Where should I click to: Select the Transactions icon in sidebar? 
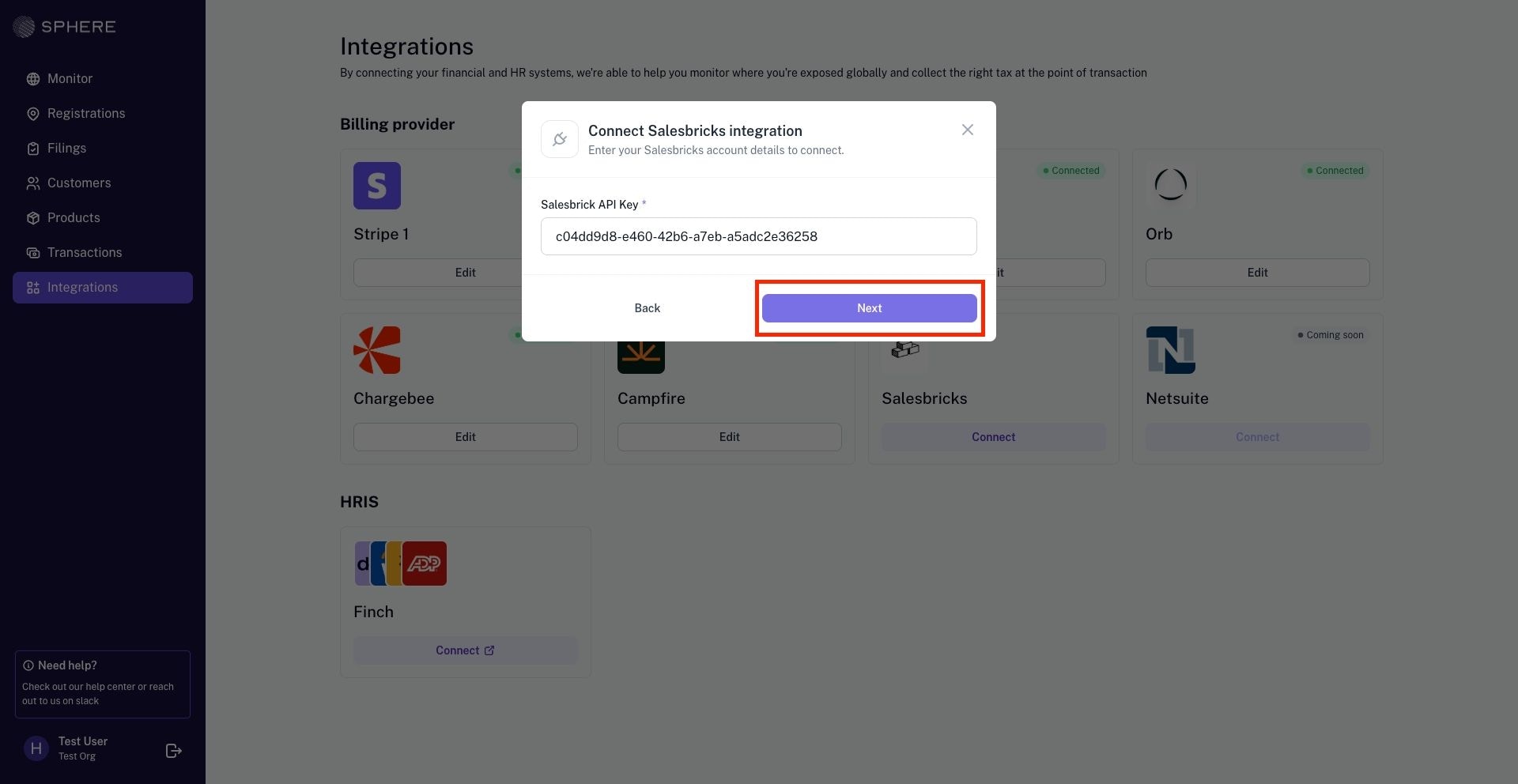pos(33,253)
